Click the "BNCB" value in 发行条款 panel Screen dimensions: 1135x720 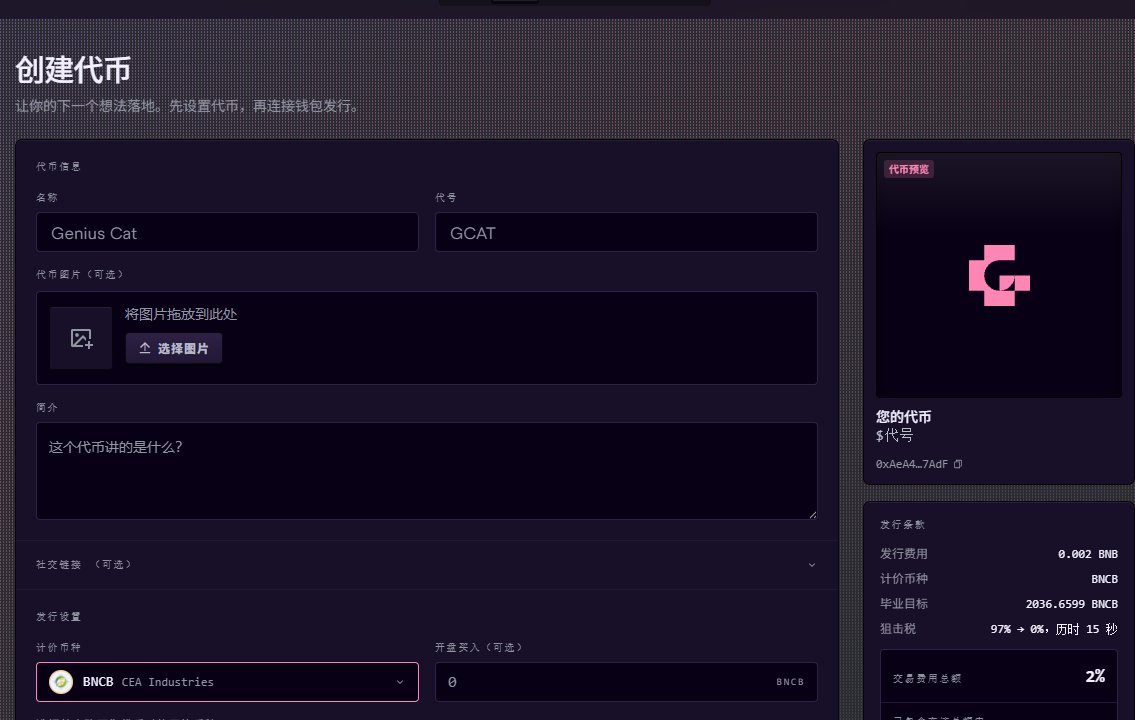pos(1105,579)
